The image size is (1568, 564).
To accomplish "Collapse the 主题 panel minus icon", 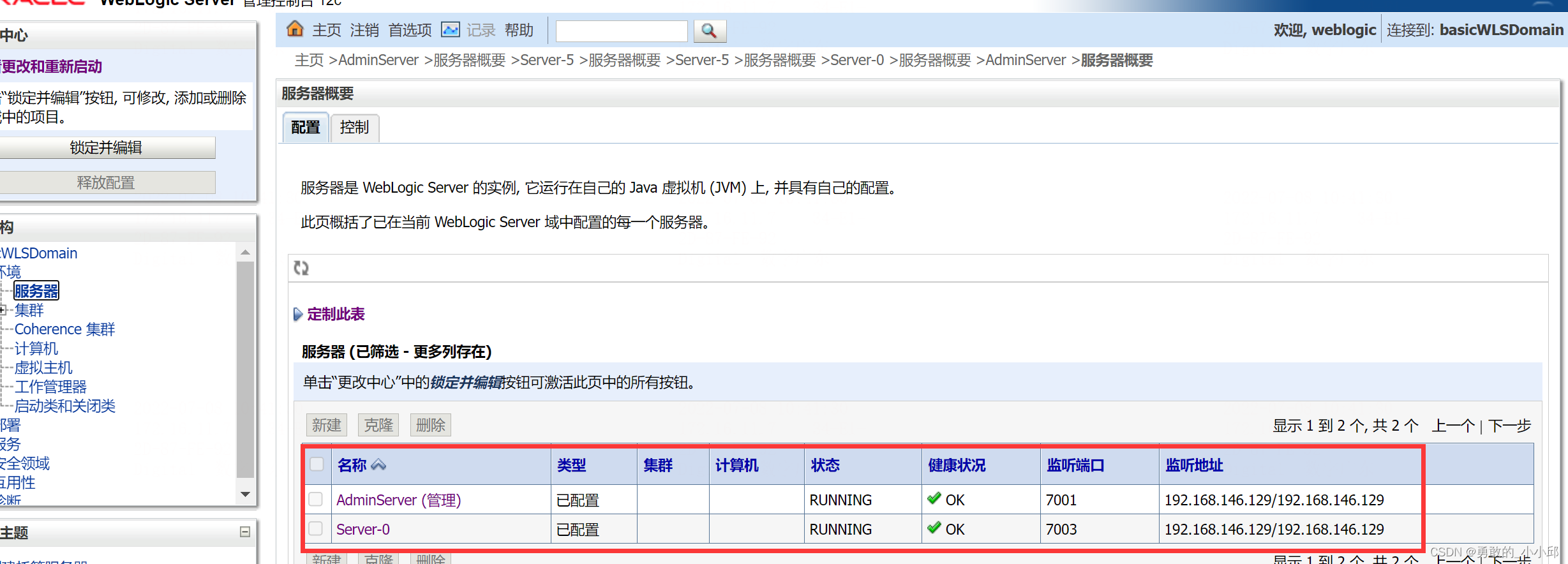I will click(x=245, y=531).
